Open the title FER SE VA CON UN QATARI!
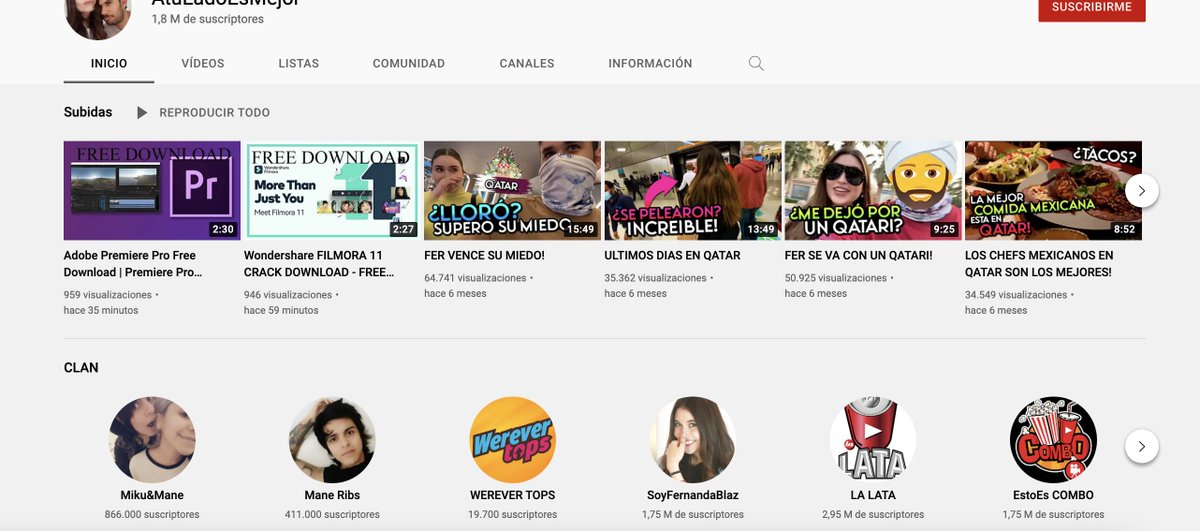Image resolution: width=1200 pixels, height=531 pixels. tap(858, 256)
